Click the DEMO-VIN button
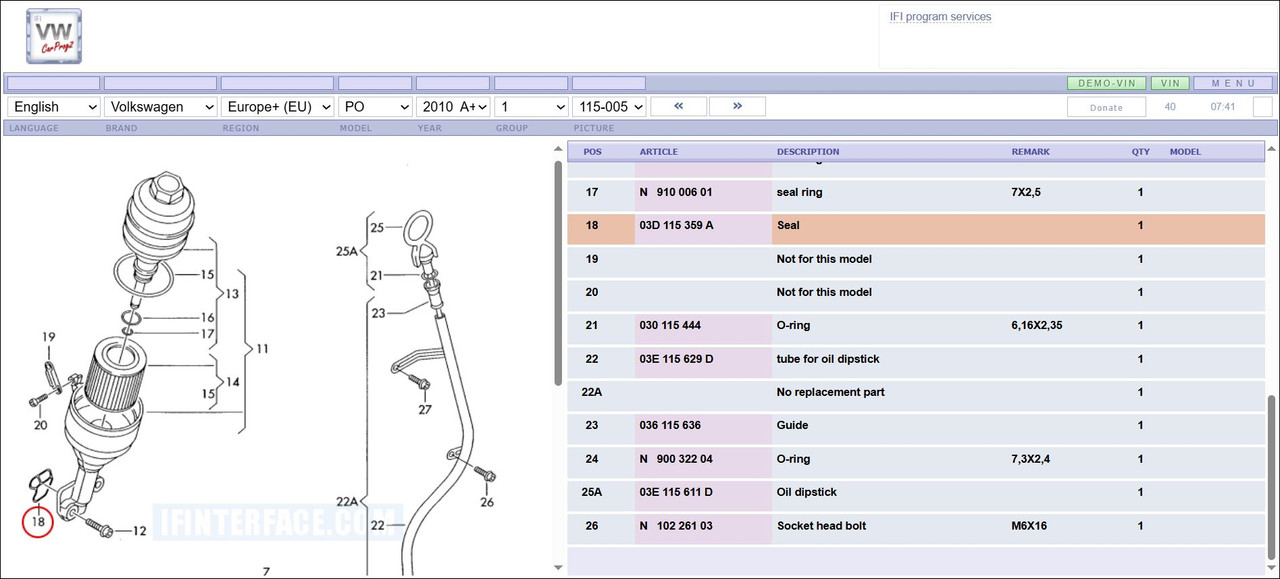This screenshot has height=579, width=1280. click(x=1107, y=84)
